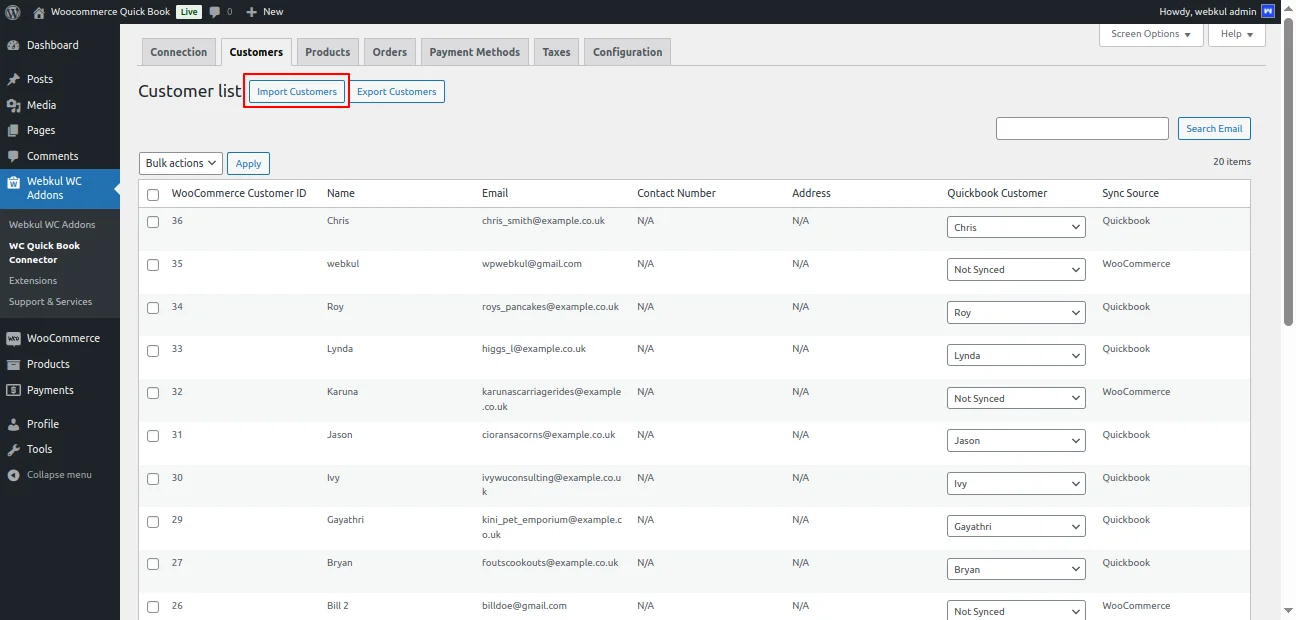The width and height of the screenshot is (1296, 620).
Task: Toggle the select-all checkbox in the table header
Action: pyautogui.click(x=152, y=193)
